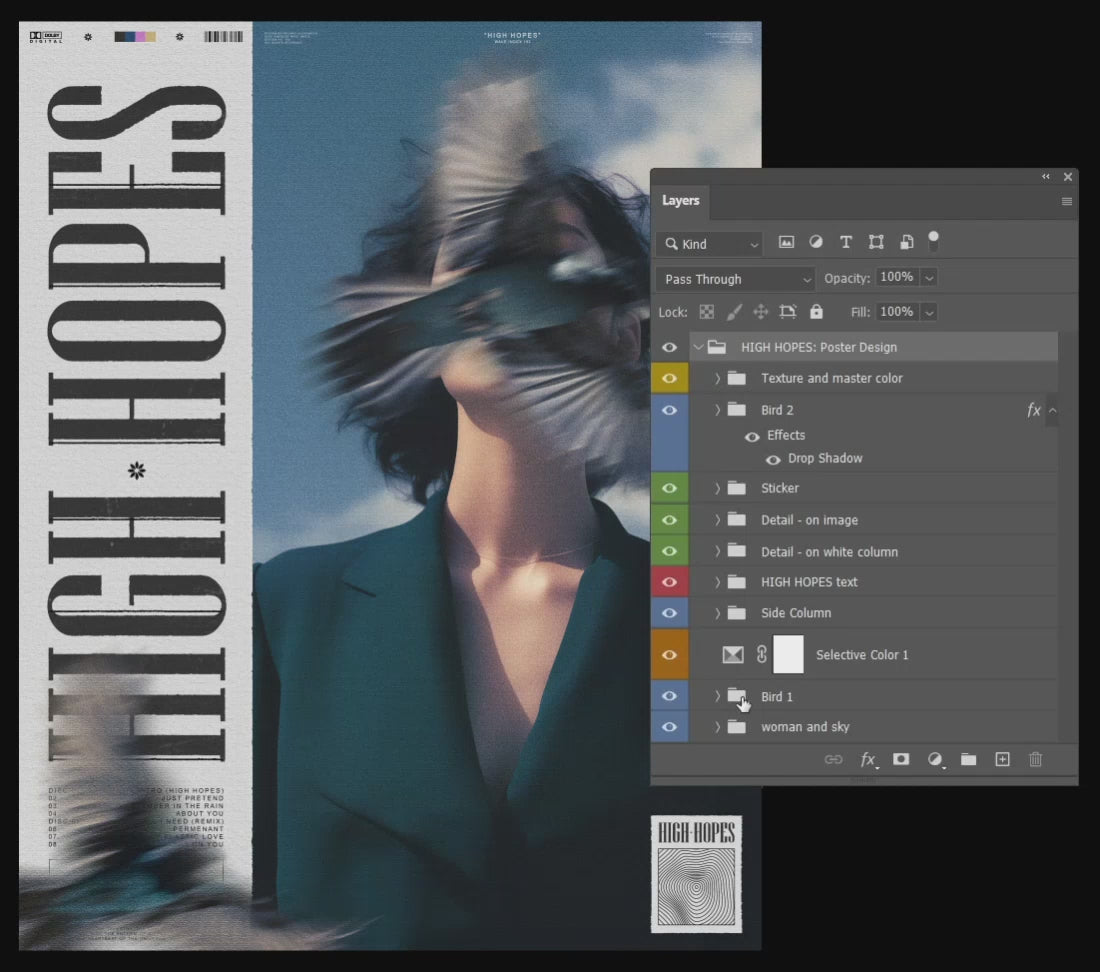Expand the Bird 2 group

click(x=717, y=410)
